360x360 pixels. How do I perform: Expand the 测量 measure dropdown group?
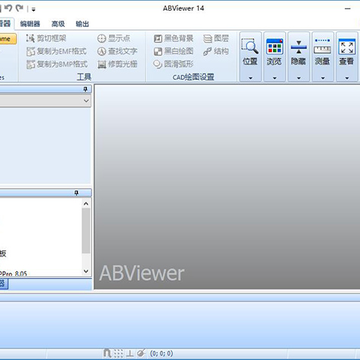pos(323,57)
